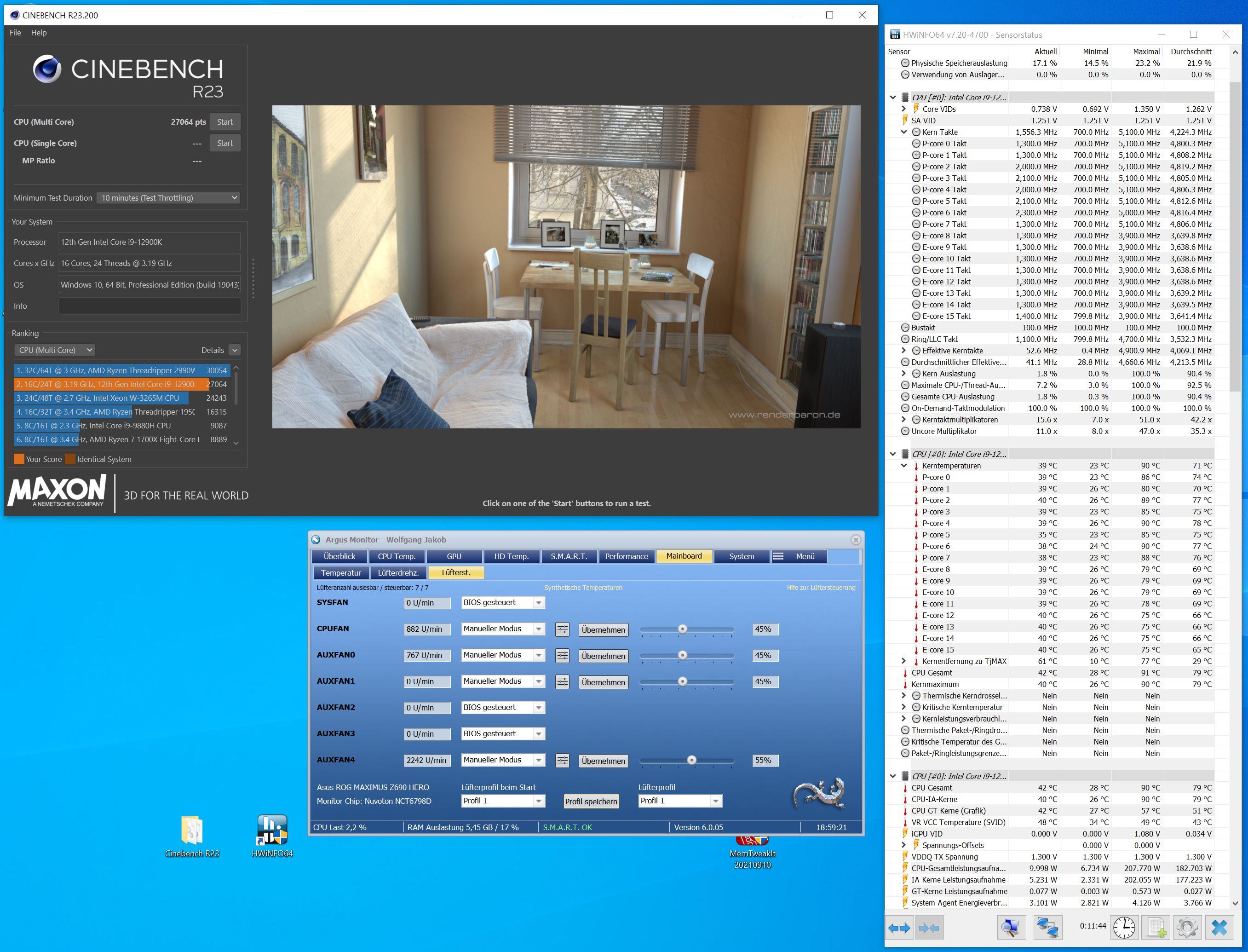Image resolution: width=1248 pixels, height=952 pixels.
Task: Click the Cinebench Info input field
Action: pyautogui.click(x=150, y=306)
